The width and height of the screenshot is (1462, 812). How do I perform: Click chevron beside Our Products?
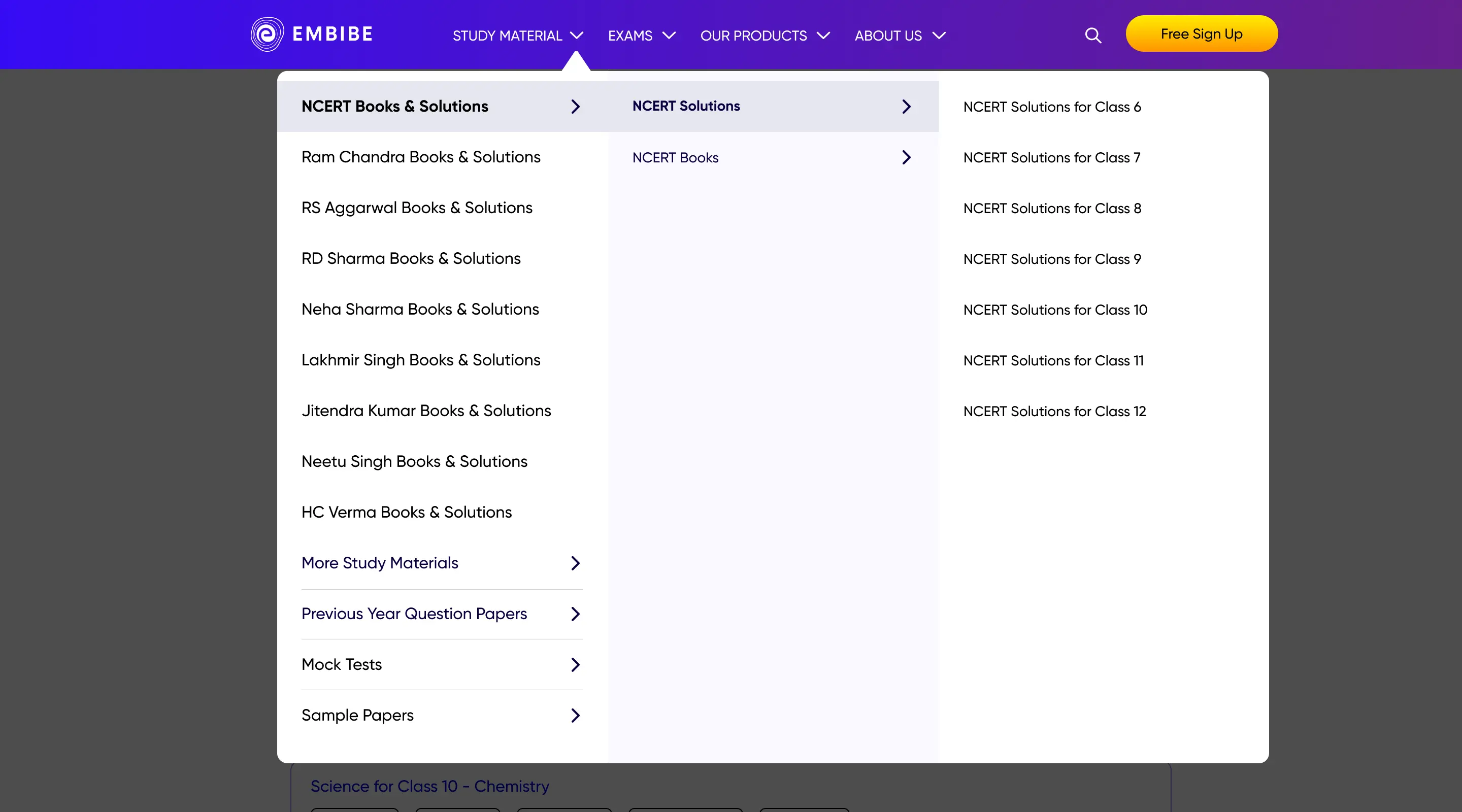(x=823, y=36)
